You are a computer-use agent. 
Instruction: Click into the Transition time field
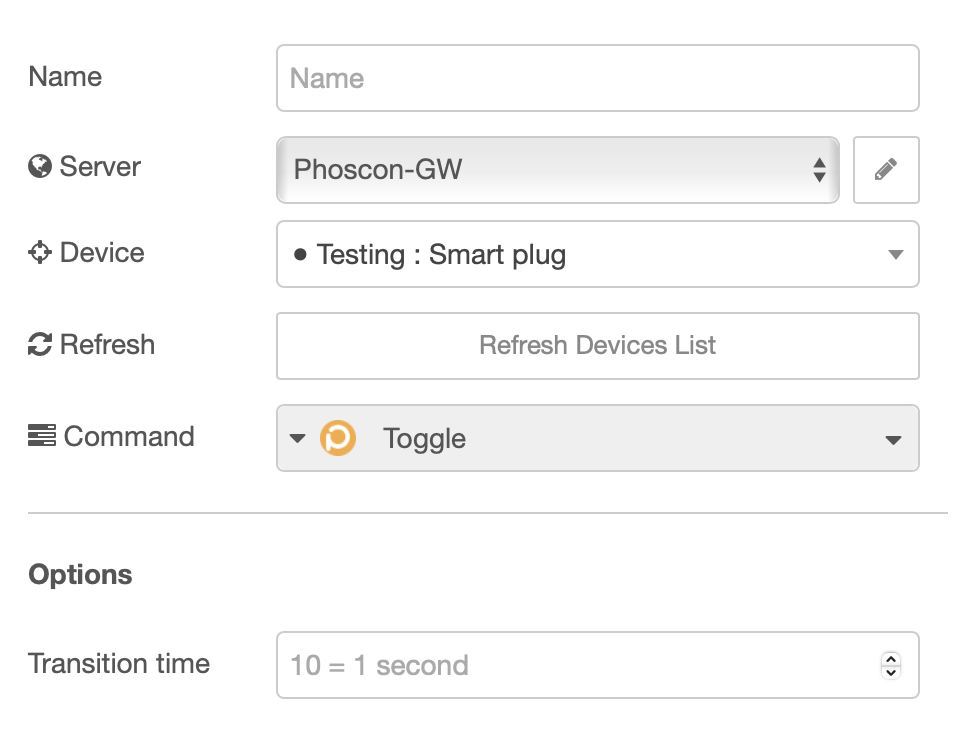(x=570, y=665)
